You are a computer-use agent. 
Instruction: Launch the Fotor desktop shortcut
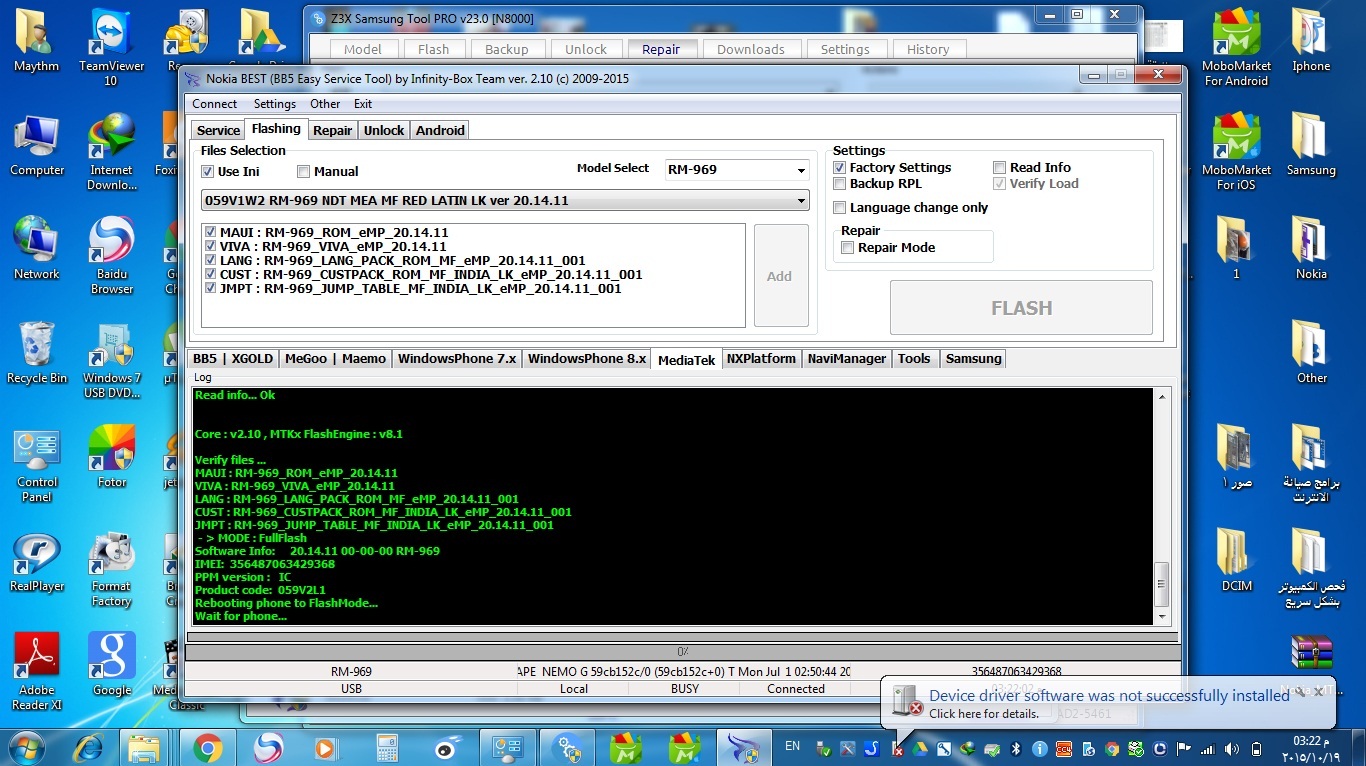[112, 457]
